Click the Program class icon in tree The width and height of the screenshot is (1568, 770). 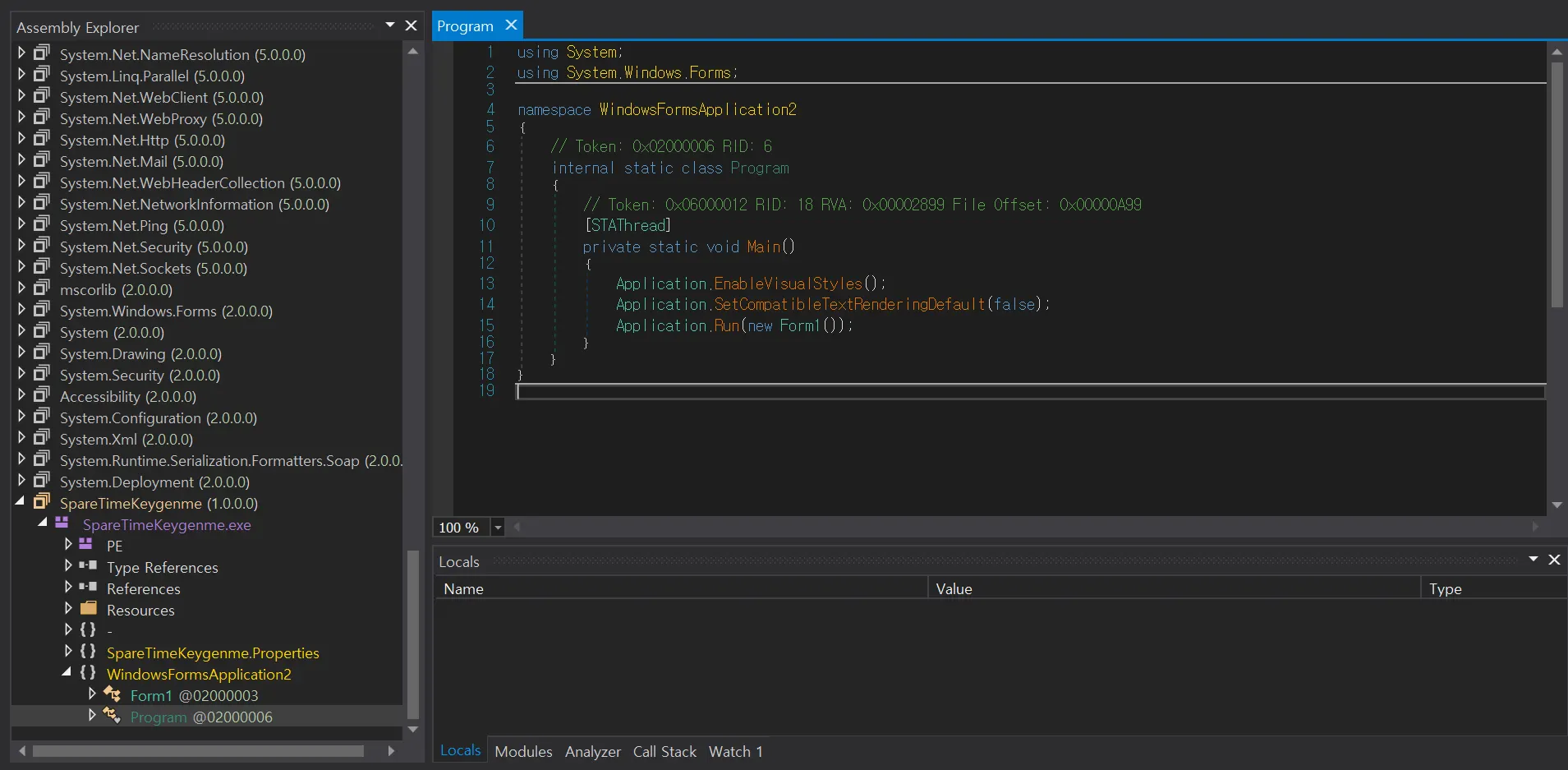113,716
